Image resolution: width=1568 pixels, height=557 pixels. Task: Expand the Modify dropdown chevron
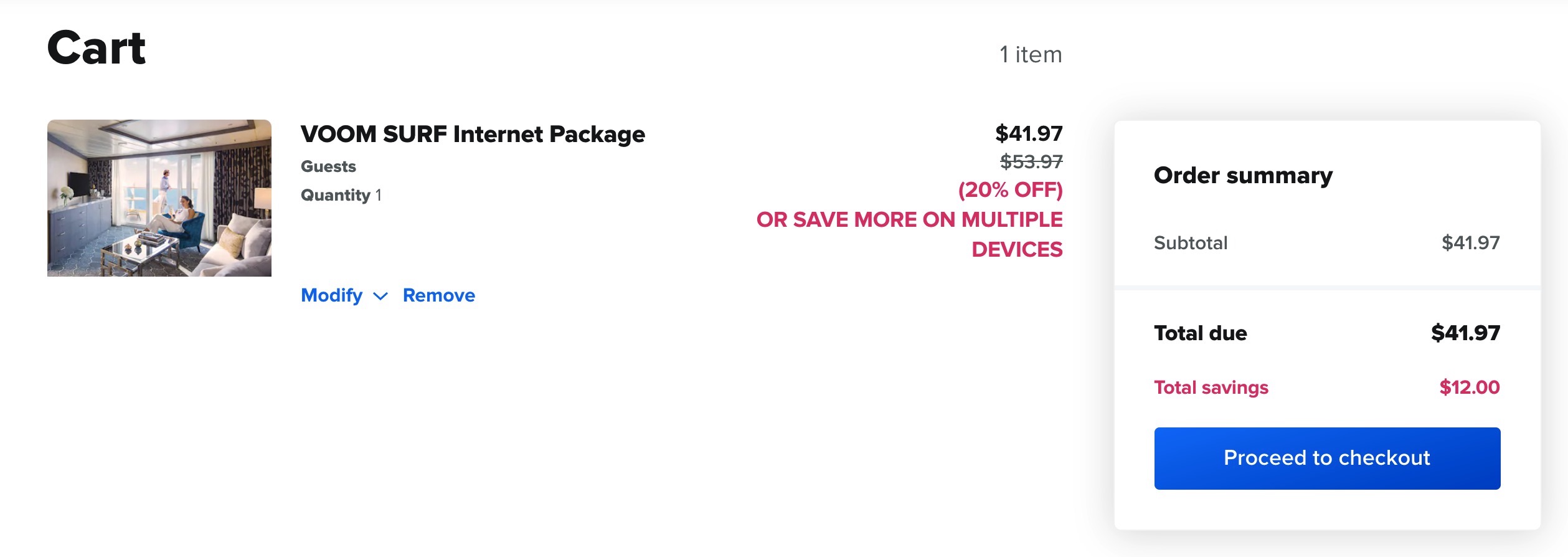[380, 297]
